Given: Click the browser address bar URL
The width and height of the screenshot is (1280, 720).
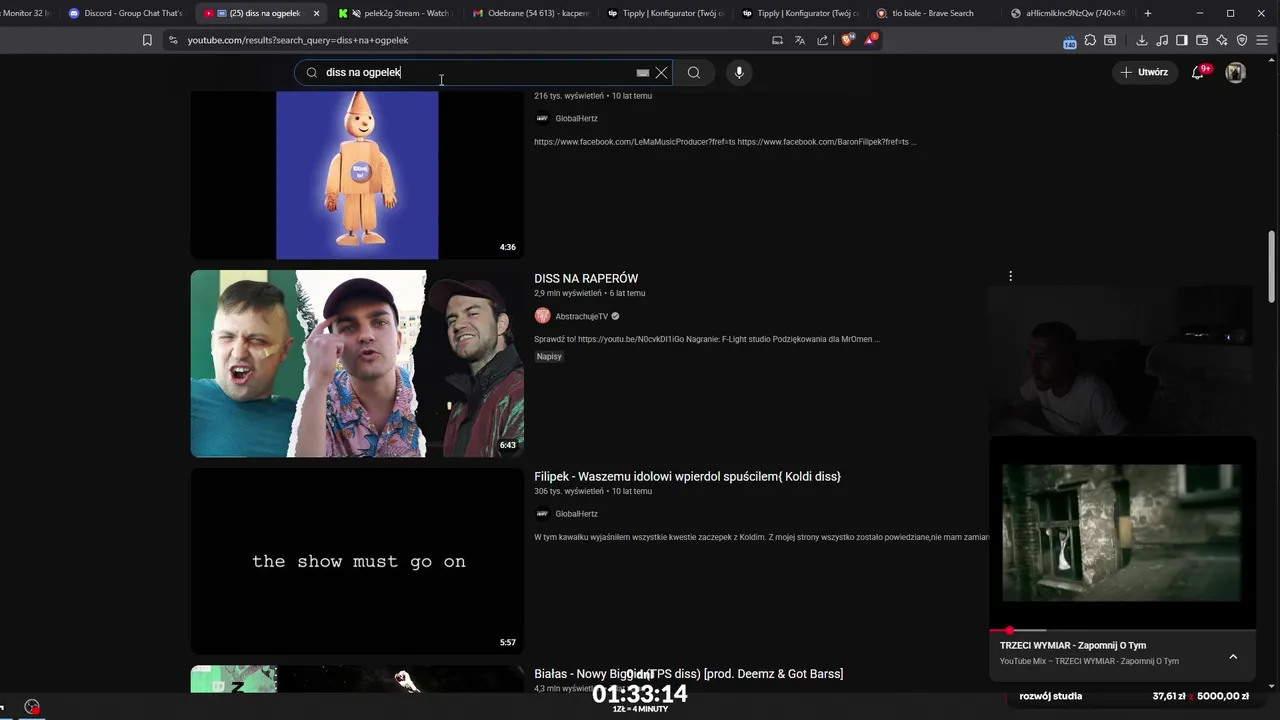Looking at the screenshot, I should coord(298,40).
